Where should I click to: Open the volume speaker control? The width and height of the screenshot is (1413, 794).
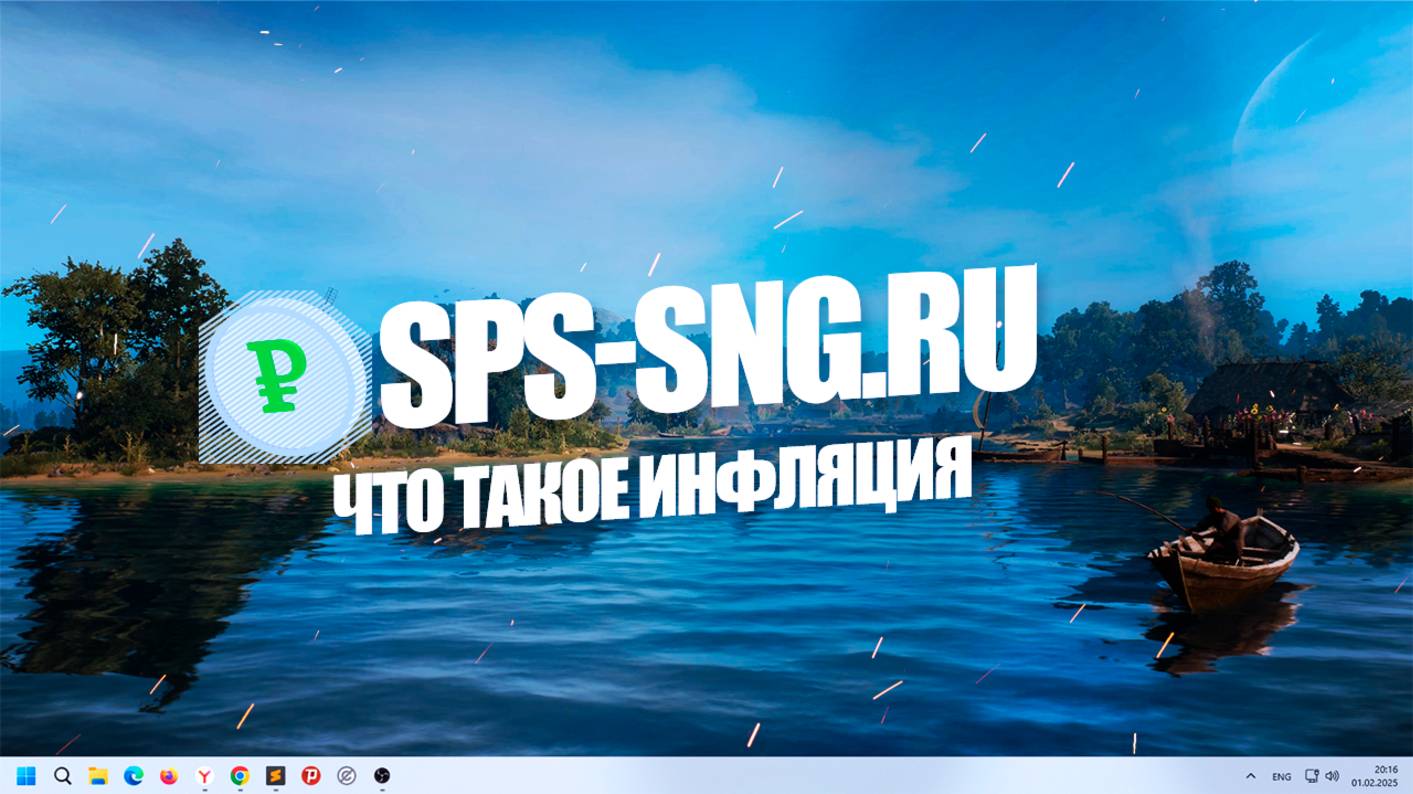click(x=1331, y=777)
